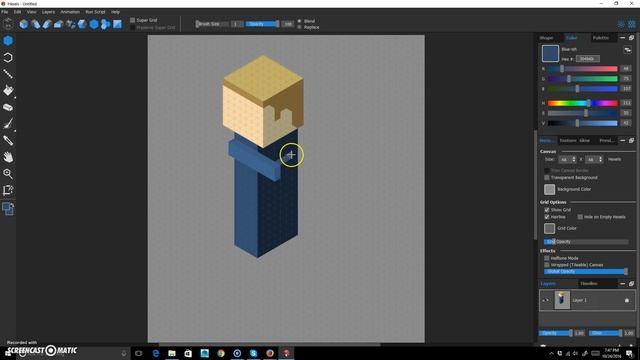Collapse the Document panel with minus button
Viewport: 640px width, 360px height.
(x=622, y=140)
